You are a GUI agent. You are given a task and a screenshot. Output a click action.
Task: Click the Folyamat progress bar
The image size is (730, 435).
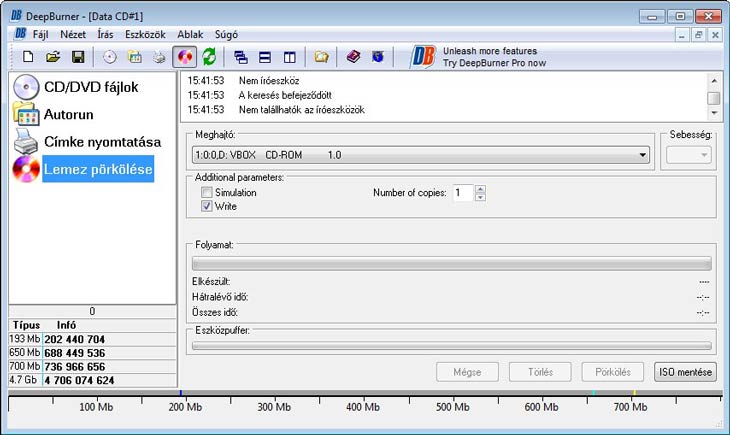tap(452, 264)
